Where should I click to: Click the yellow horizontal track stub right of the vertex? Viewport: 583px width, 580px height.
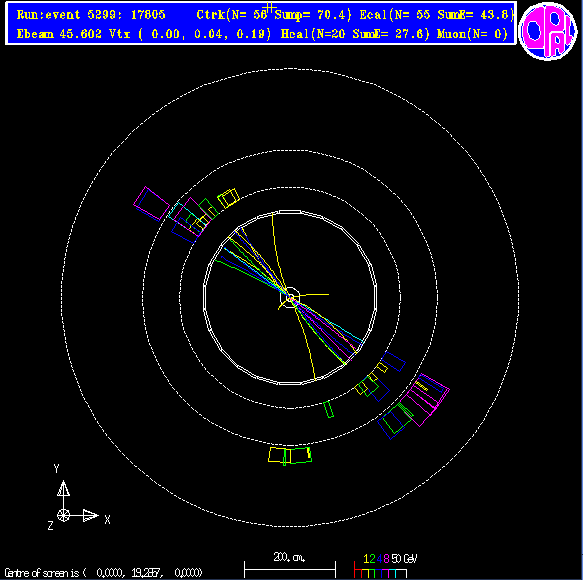(x=313, y=295)
